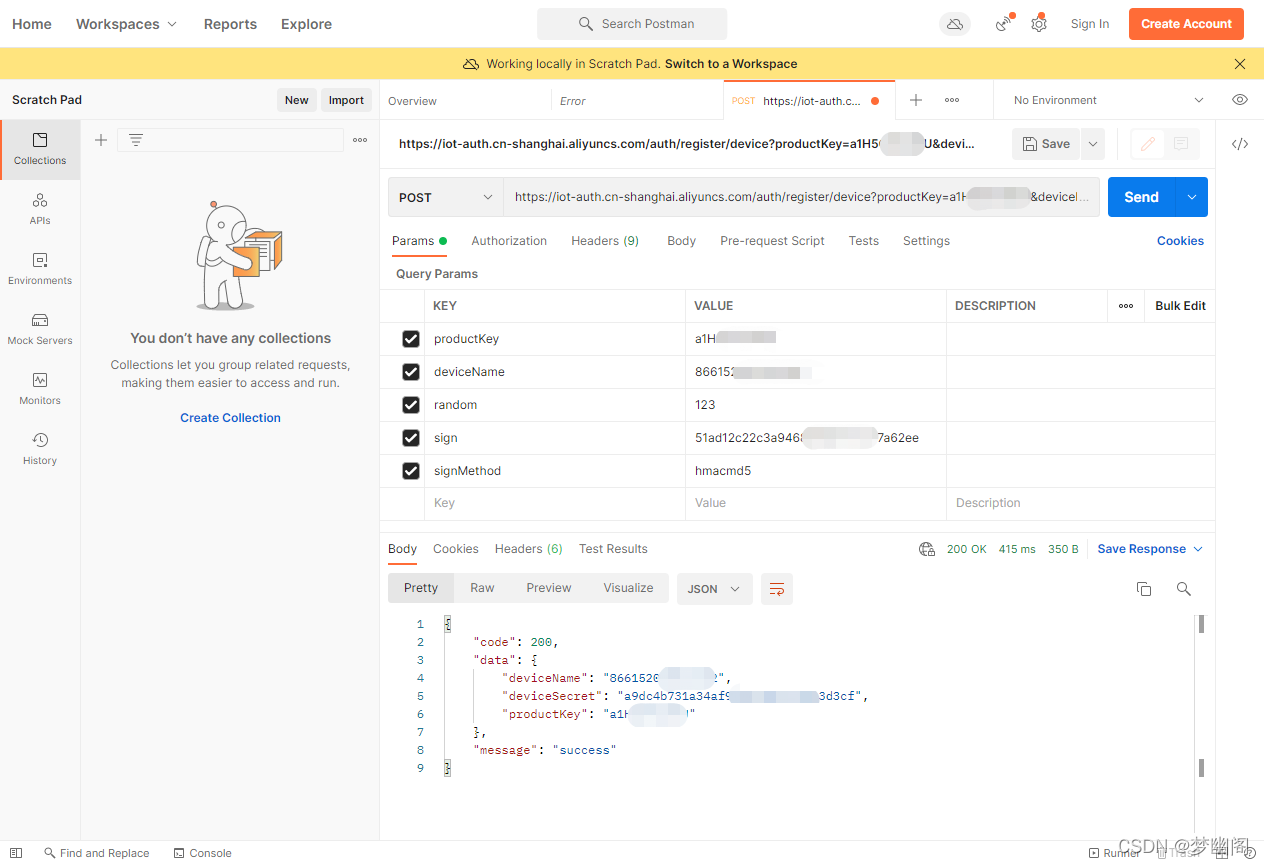Open the code snippet icon
The width and height of the screenshot is (1264, 865).
(x=1240, y=144)
